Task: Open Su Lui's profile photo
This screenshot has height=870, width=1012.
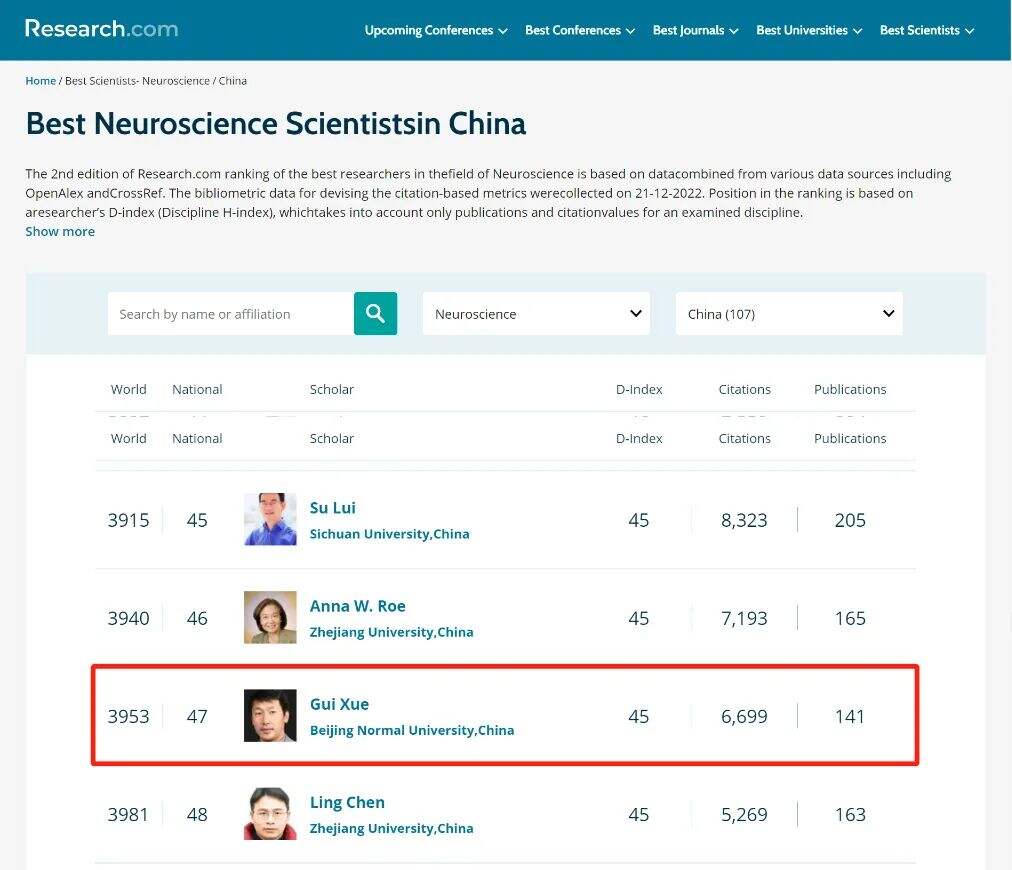Action: click(270, 519)
